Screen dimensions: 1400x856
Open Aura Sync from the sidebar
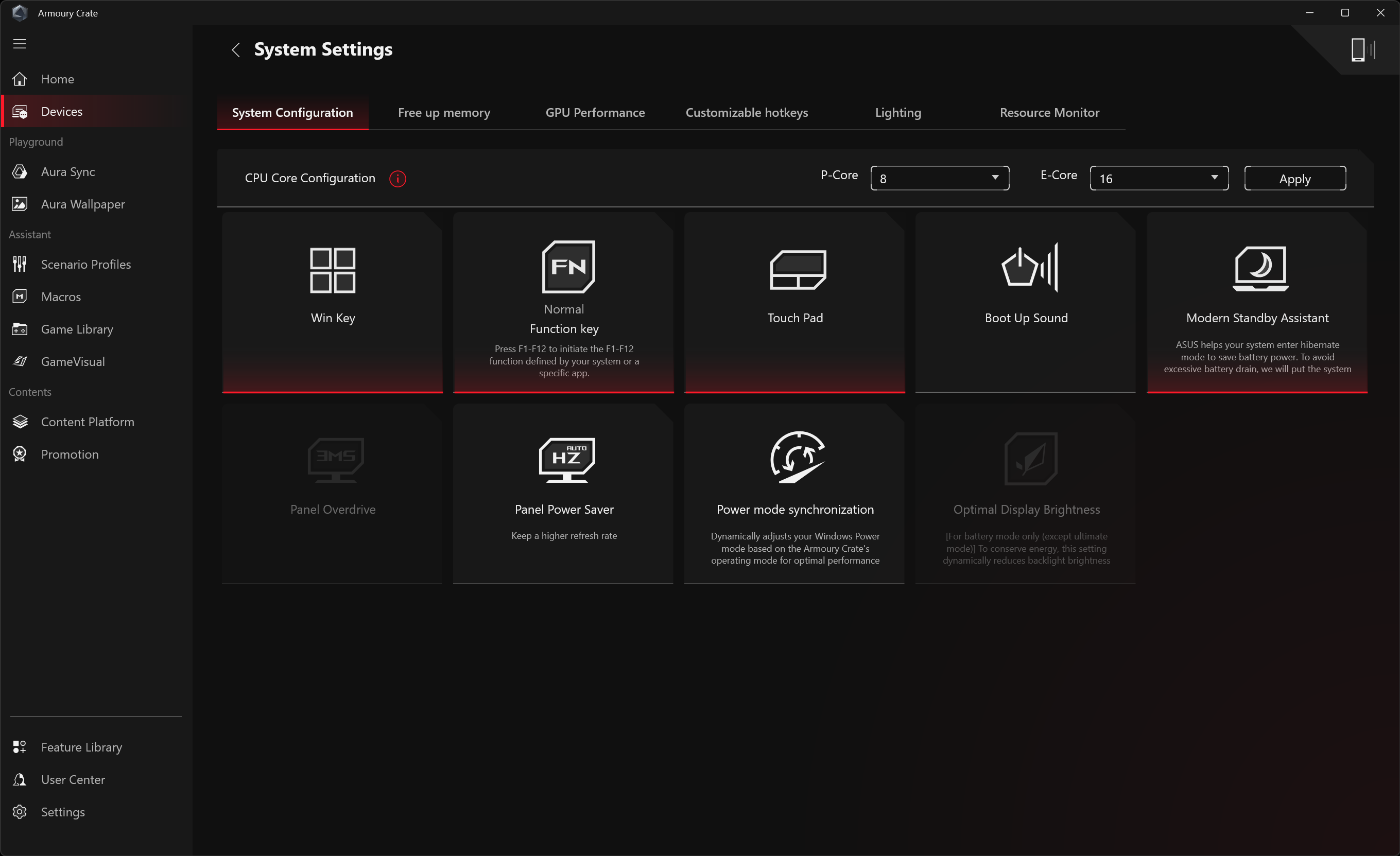click(67, 171)
